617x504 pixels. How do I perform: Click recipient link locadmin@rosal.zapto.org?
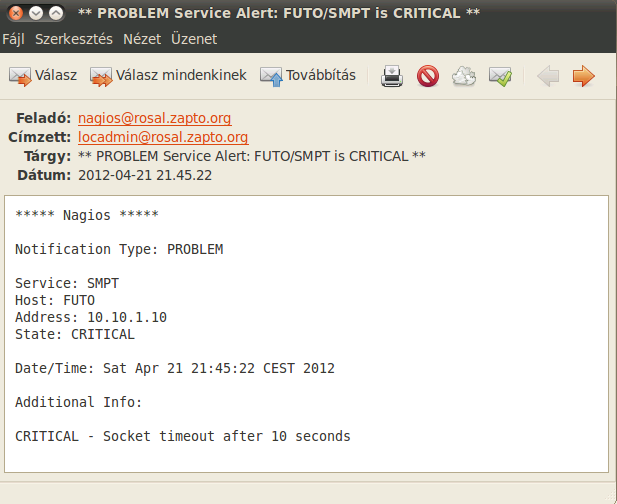point(163,137)
